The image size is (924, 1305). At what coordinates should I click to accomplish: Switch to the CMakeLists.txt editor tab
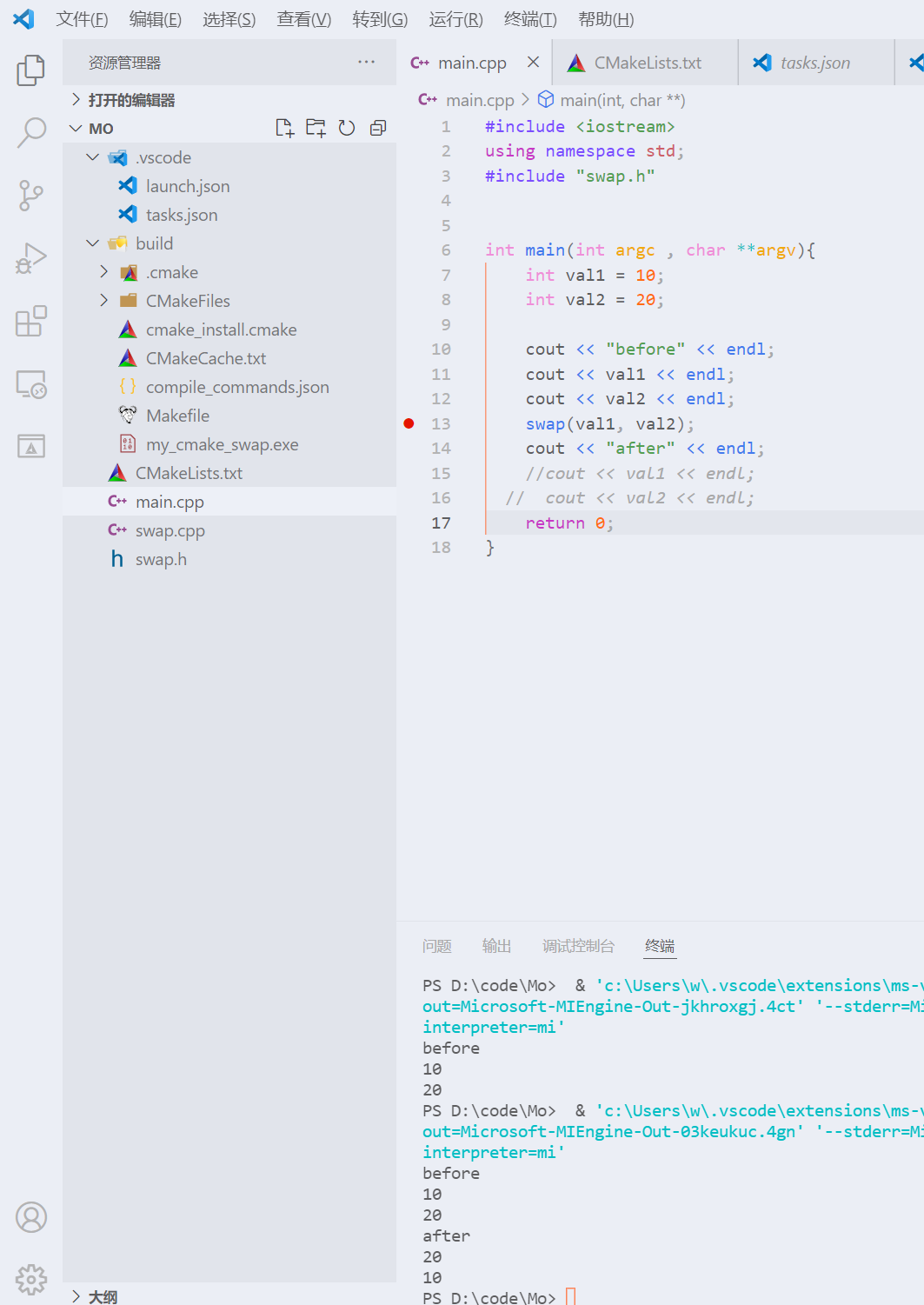[646, 63]
